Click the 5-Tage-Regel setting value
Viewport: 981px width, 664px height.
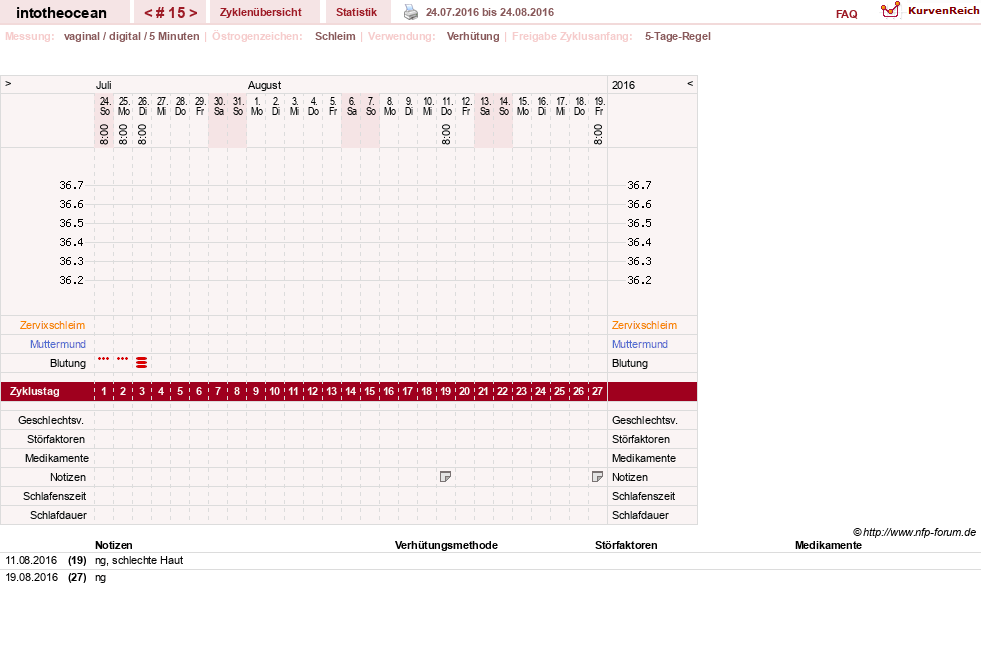(x=678, y=36)
